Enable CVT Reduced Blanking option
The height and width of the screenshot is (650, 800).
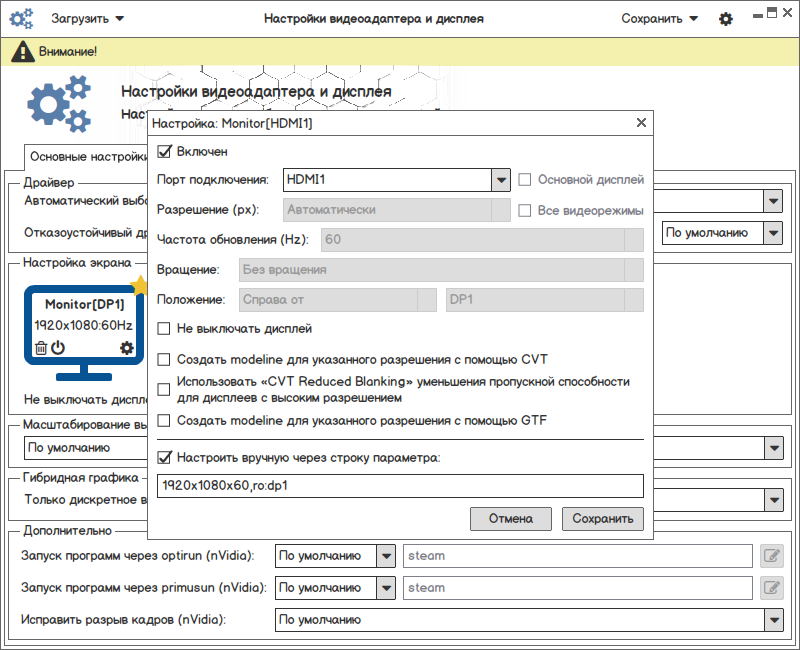tap(164, 390)
